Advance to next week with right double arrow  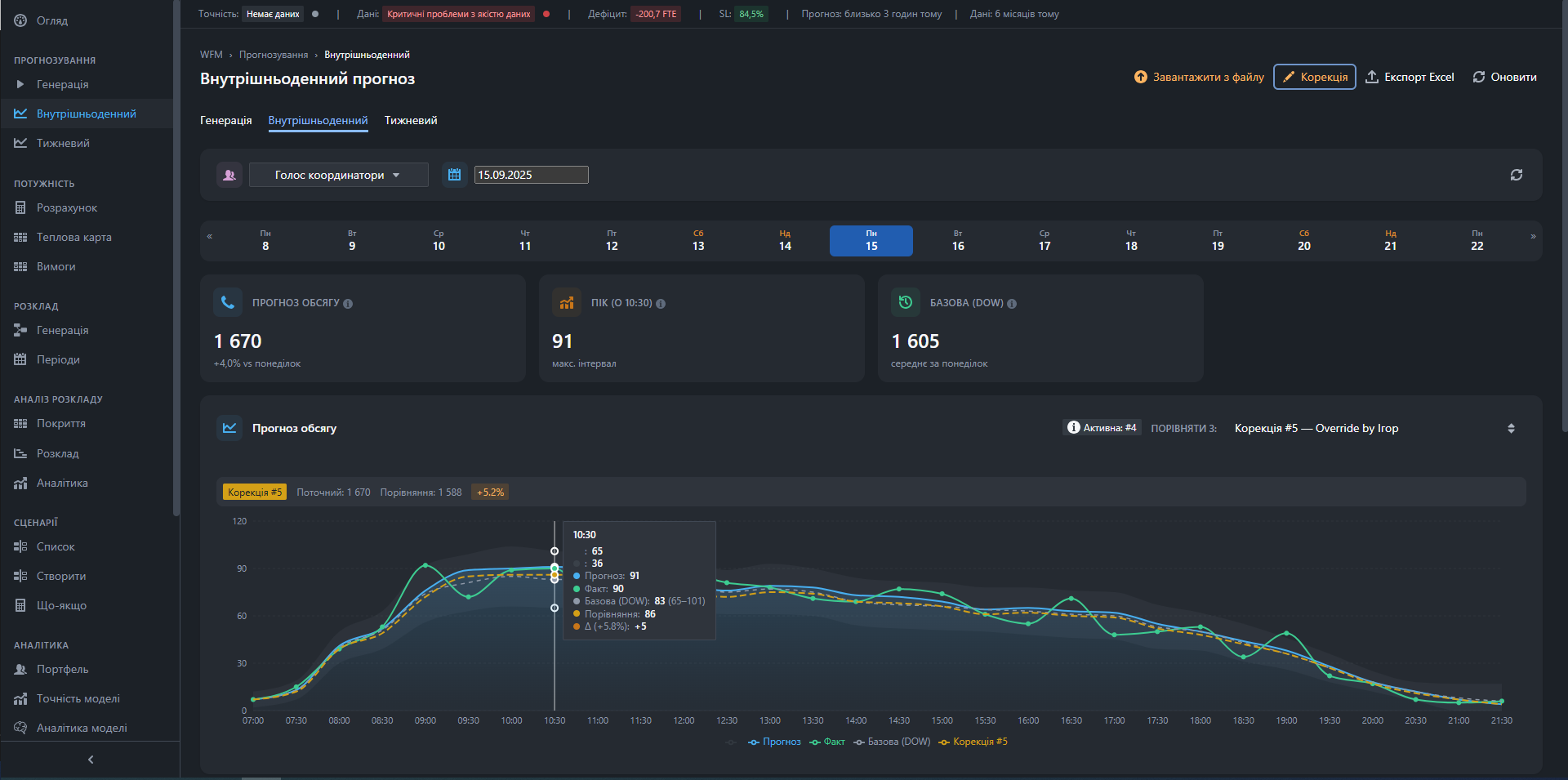coord(1533,237)
